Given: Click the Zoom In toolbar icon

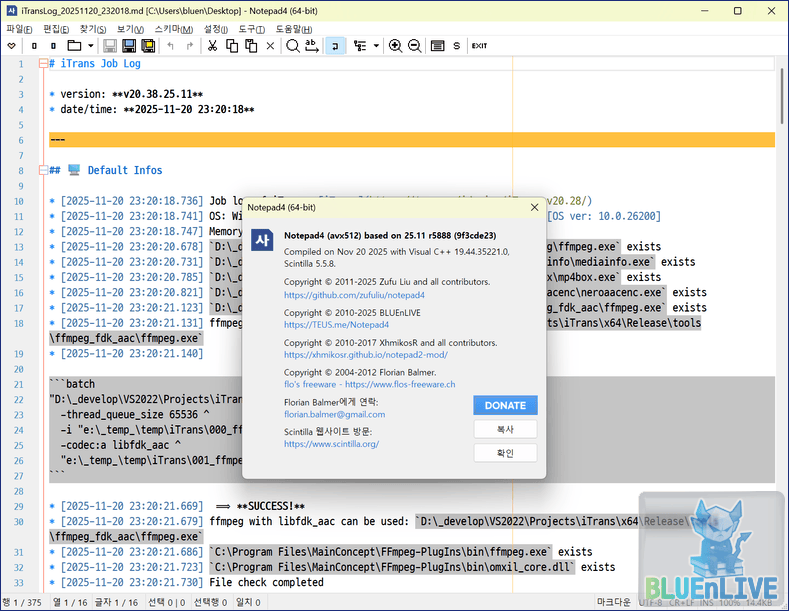Looking at the screenshot, I should coord(396,46).
